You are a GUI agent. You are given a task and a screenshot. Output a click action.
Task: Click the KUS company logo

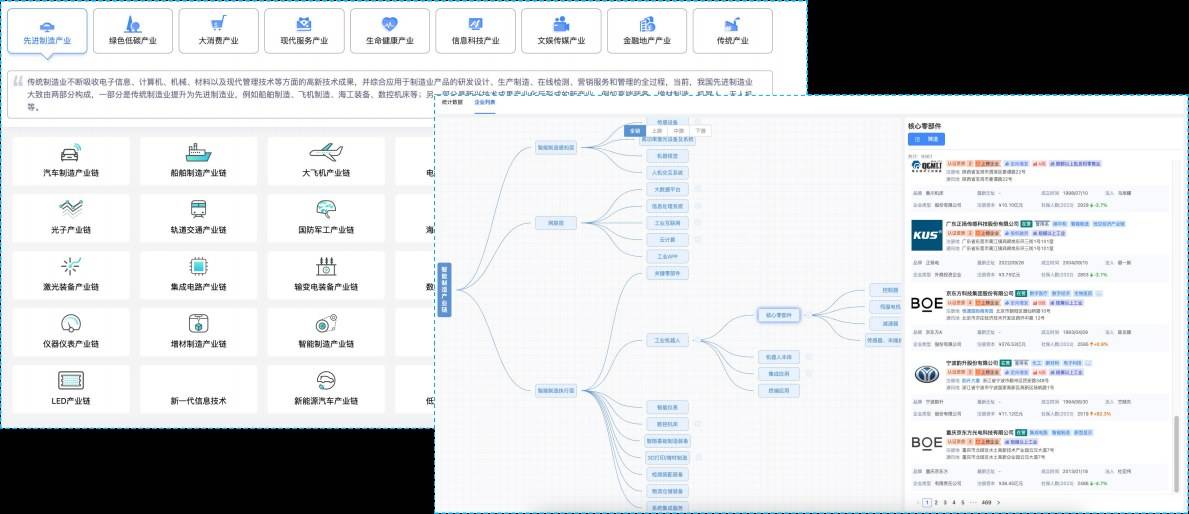click(926, 234)
